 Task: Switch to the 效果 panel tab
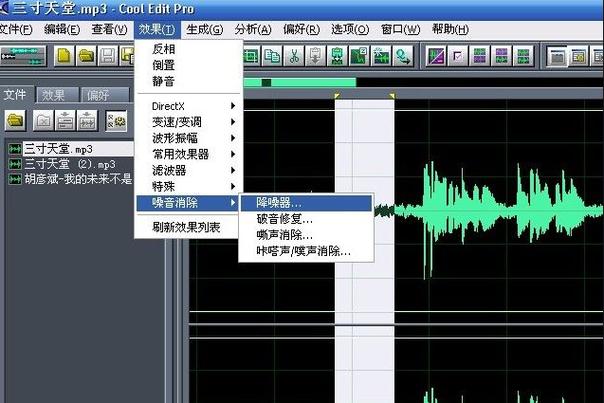pos(53,95)
